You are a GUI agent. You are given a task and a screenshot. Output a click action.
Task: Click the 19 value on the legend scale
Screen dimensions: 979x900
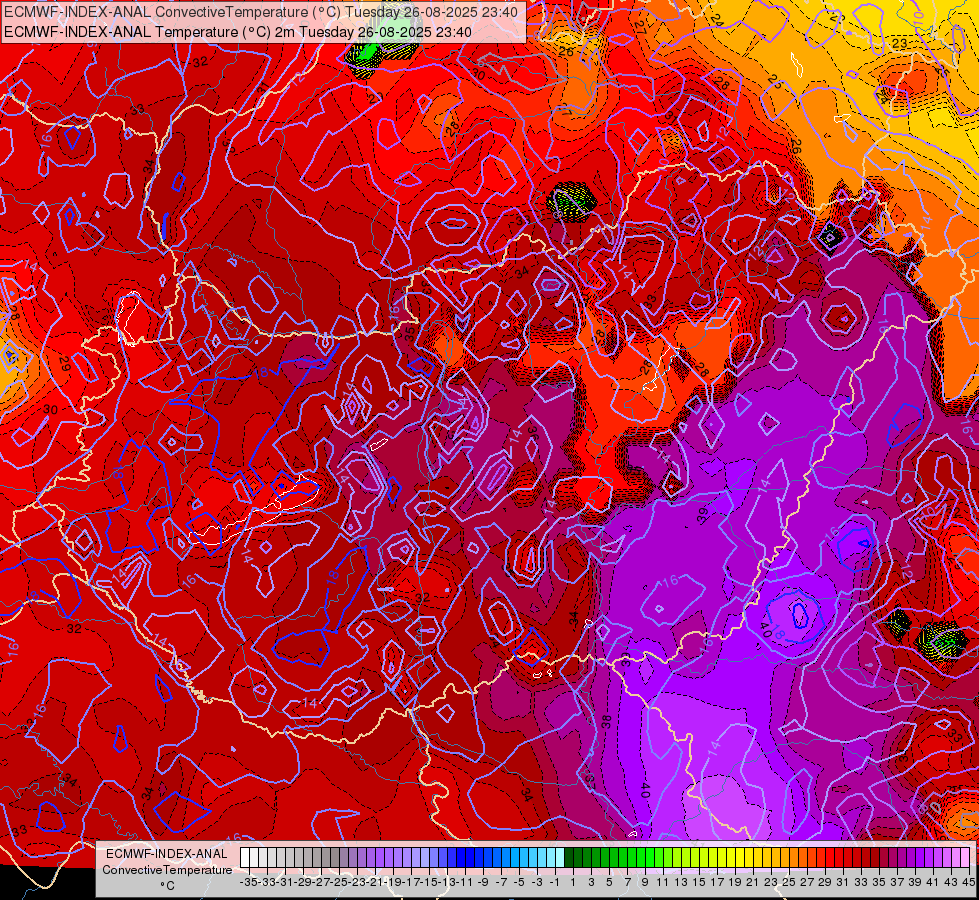(735, 882)
